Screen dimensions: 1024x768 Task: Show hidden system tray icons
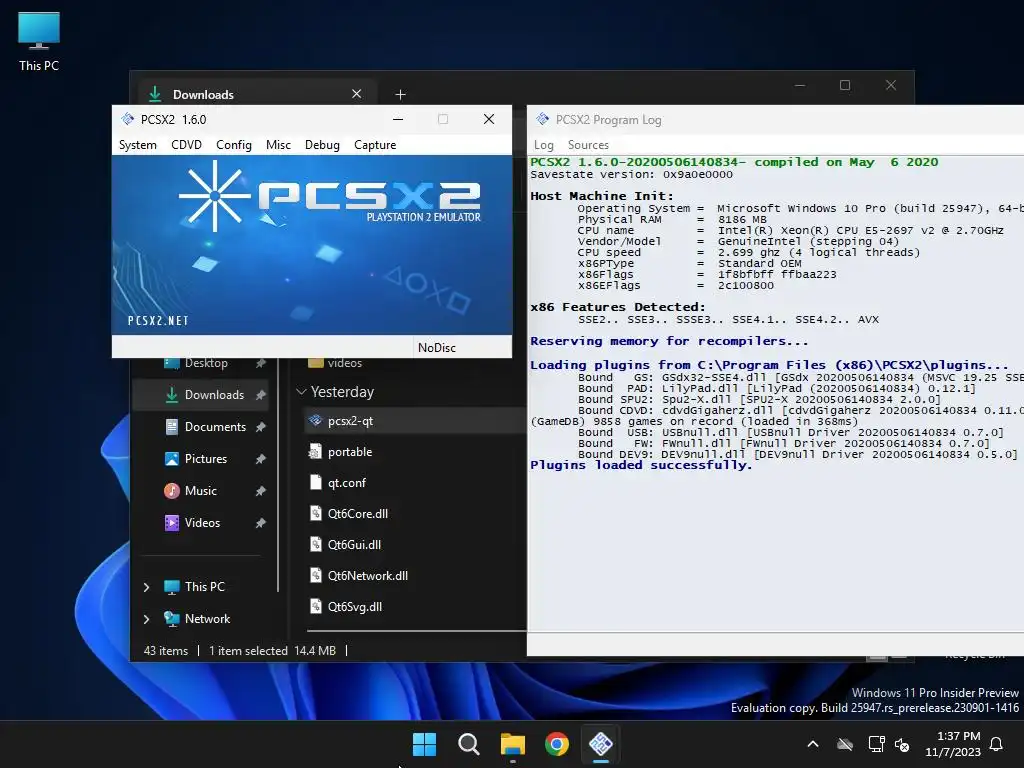[813, 744]
